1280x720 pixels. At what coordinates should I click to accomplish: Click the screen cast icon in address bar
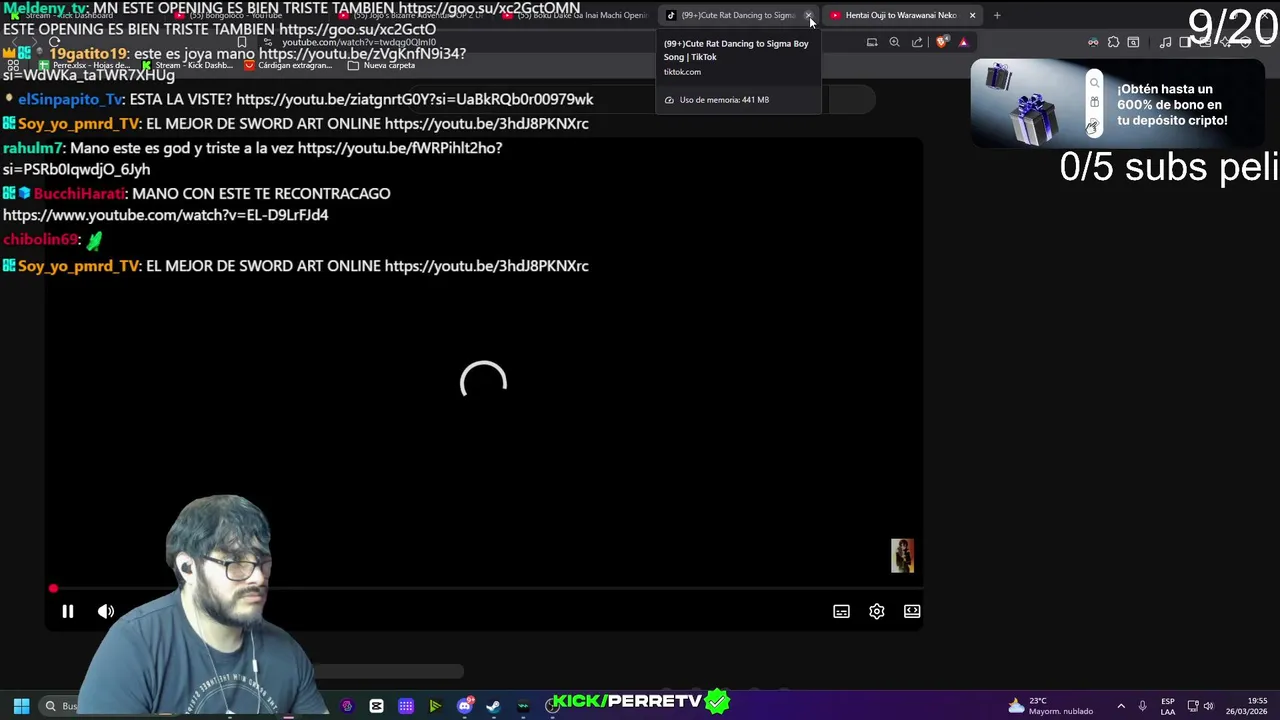pos(872,42)
